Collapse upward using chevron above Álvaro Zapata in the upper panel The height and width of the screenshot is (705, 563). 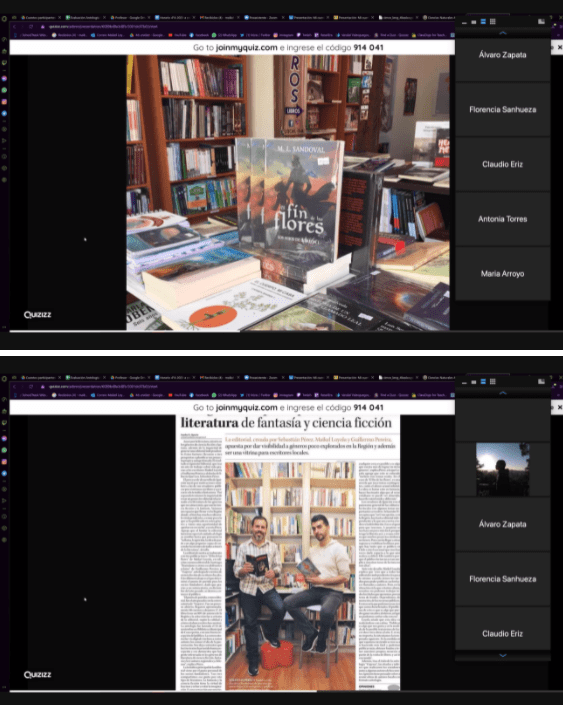point(503,33)
